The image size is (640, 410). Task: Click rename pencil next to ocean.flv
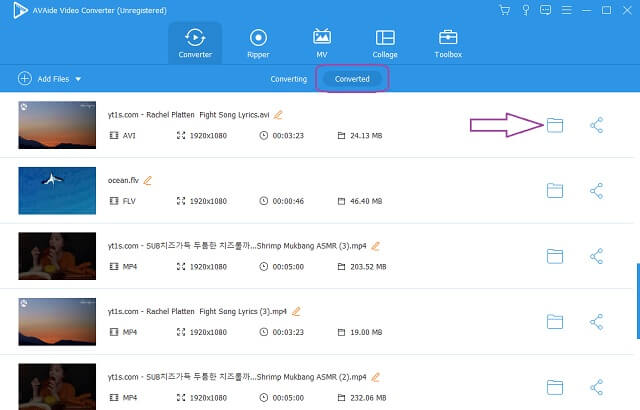148,180
